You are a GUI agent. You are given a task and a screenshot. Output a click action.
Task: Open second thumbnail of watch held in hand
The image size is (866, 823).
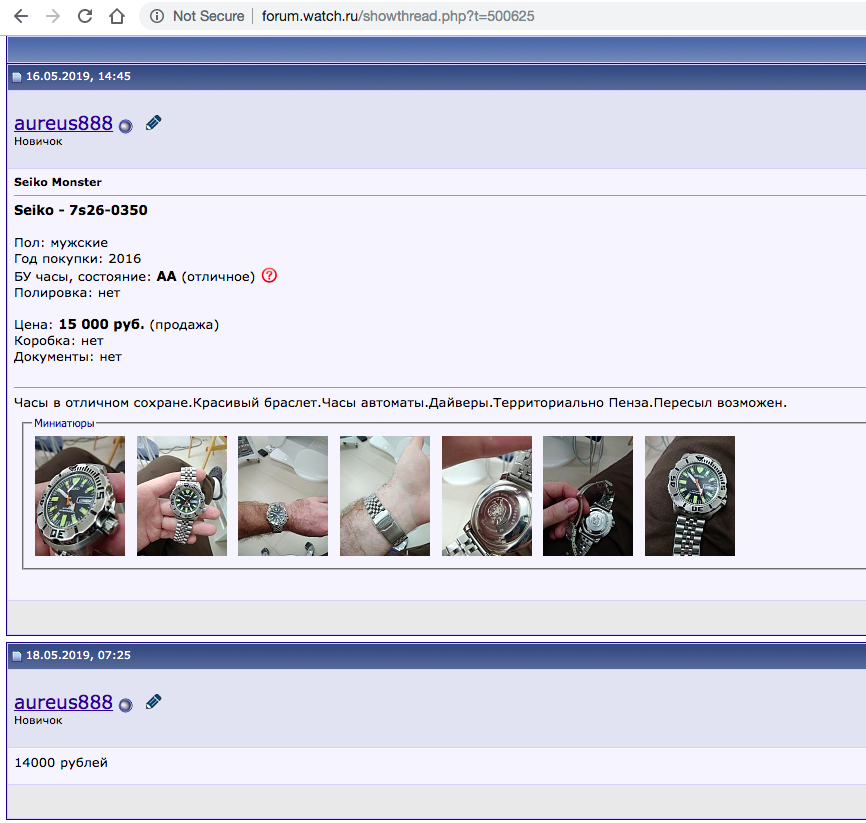tap(182, 496)
